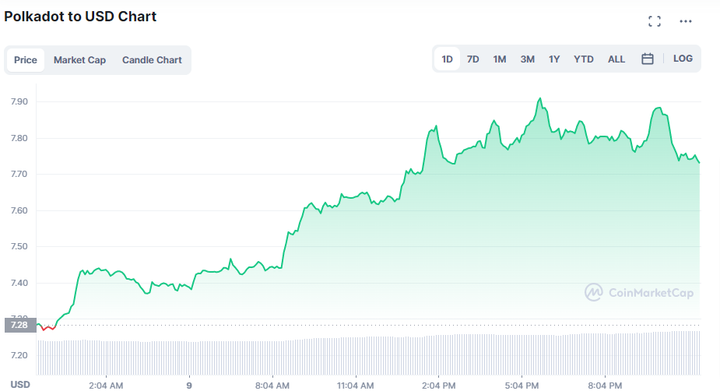Click the 8:04 PM time axis label

tap(605, 386)
